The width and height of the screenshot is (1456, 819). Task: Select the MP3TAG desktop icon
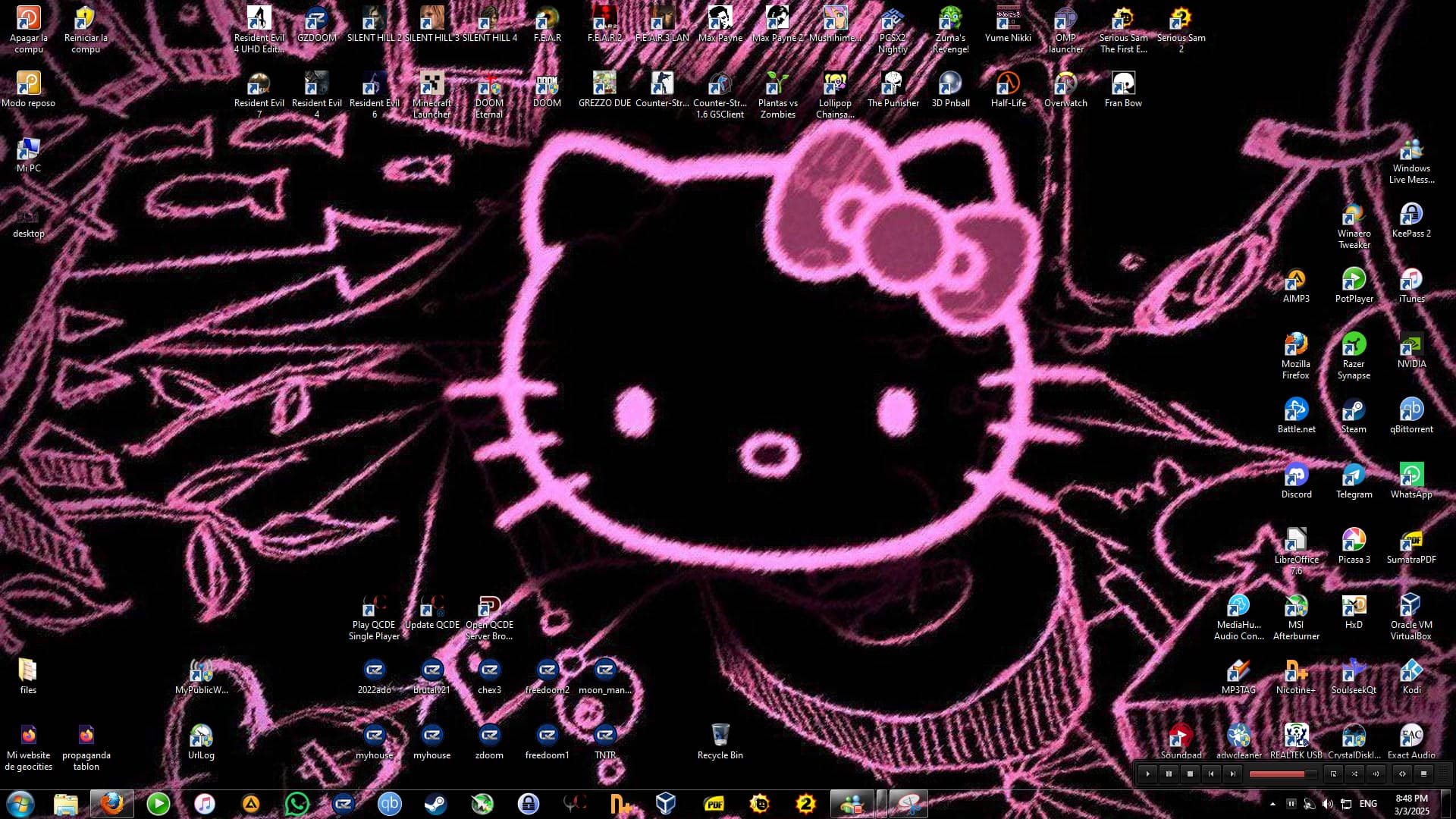[x=1238, y=676]
